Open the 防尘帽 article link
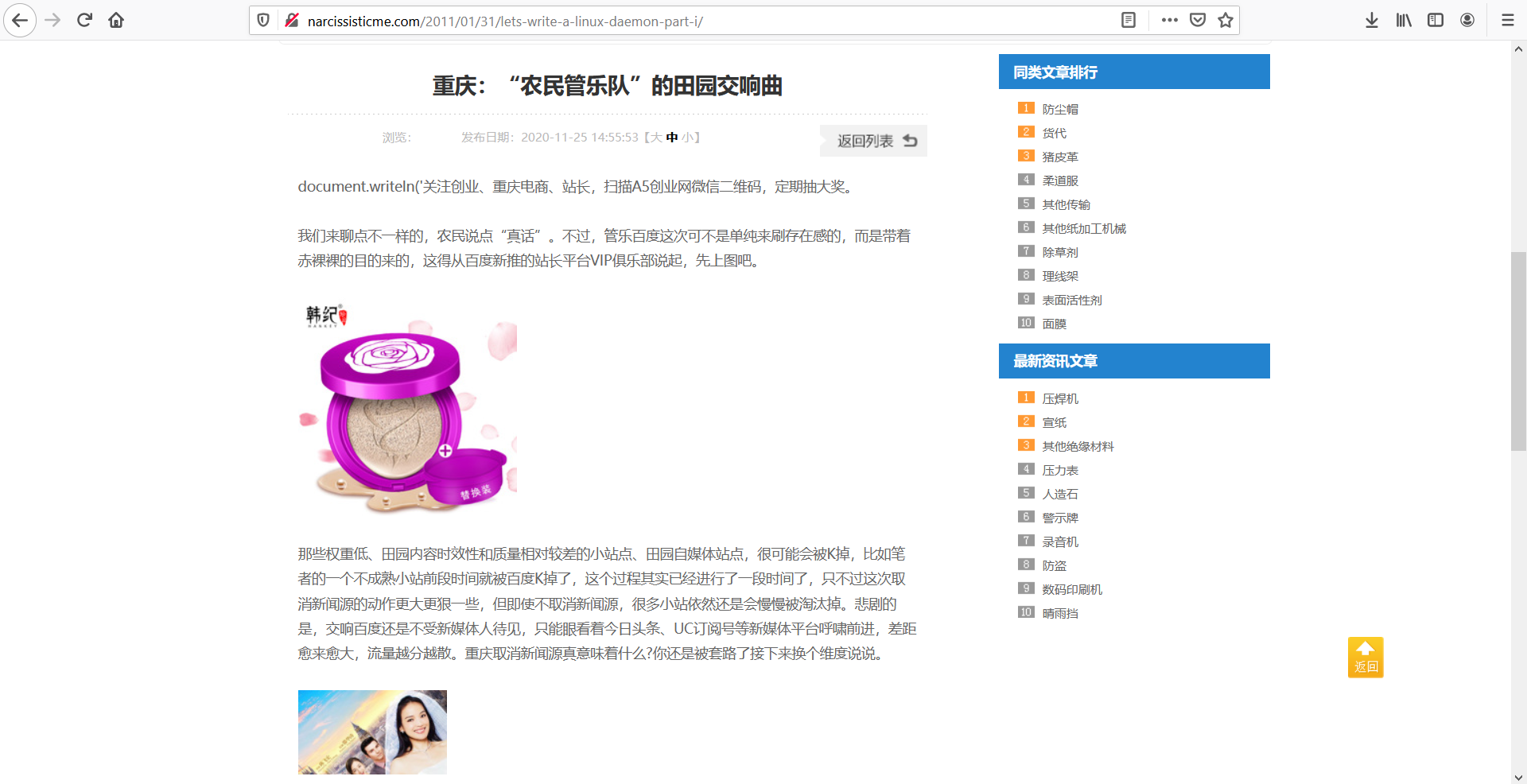This screenshot has width=1527, height=784. (1060, 109)
